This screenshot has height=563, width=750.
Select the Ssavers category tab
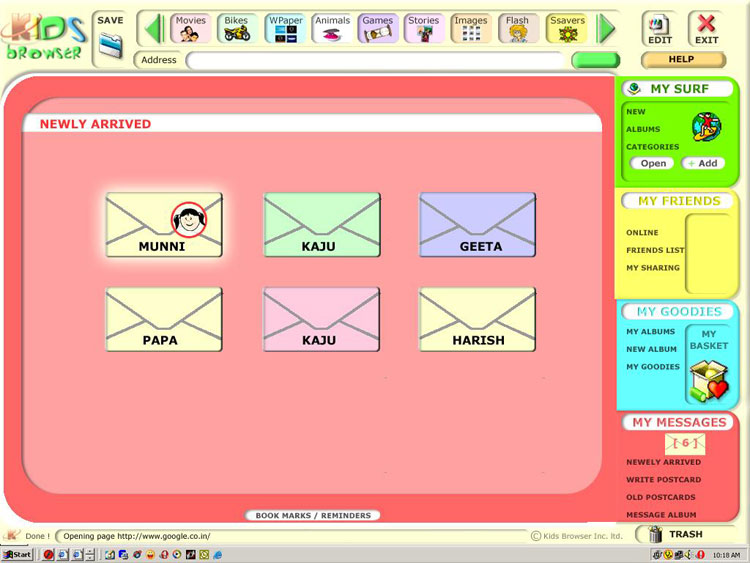pyautogui.click(x=567, y=29)
